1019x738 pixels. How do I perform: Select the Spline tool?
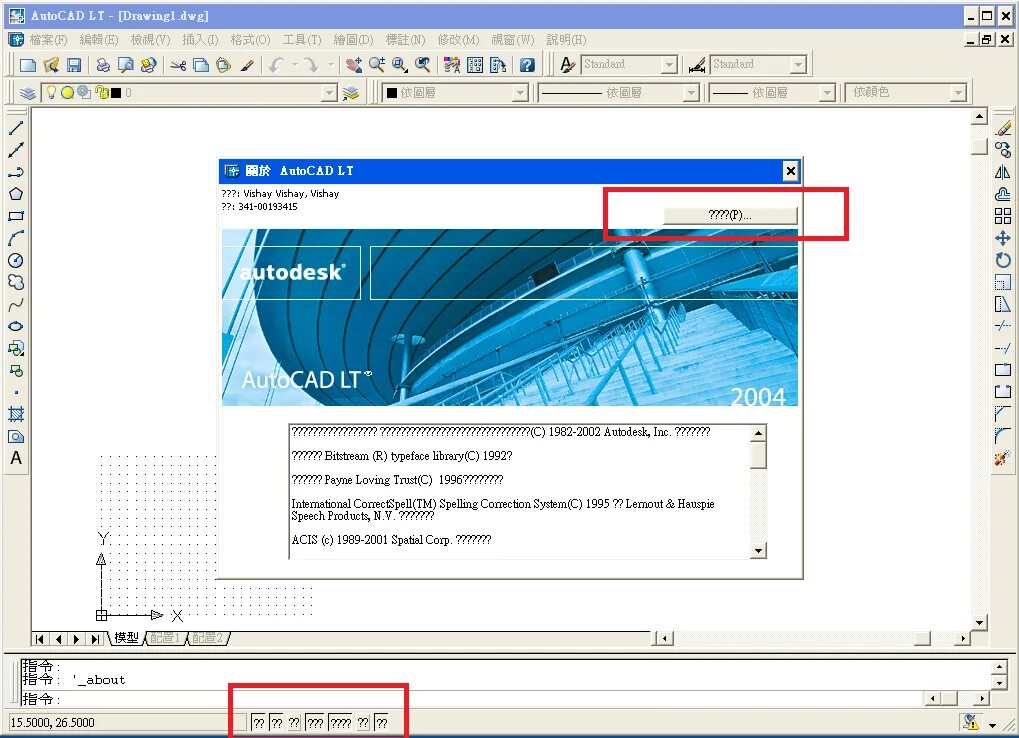[16, 305]
